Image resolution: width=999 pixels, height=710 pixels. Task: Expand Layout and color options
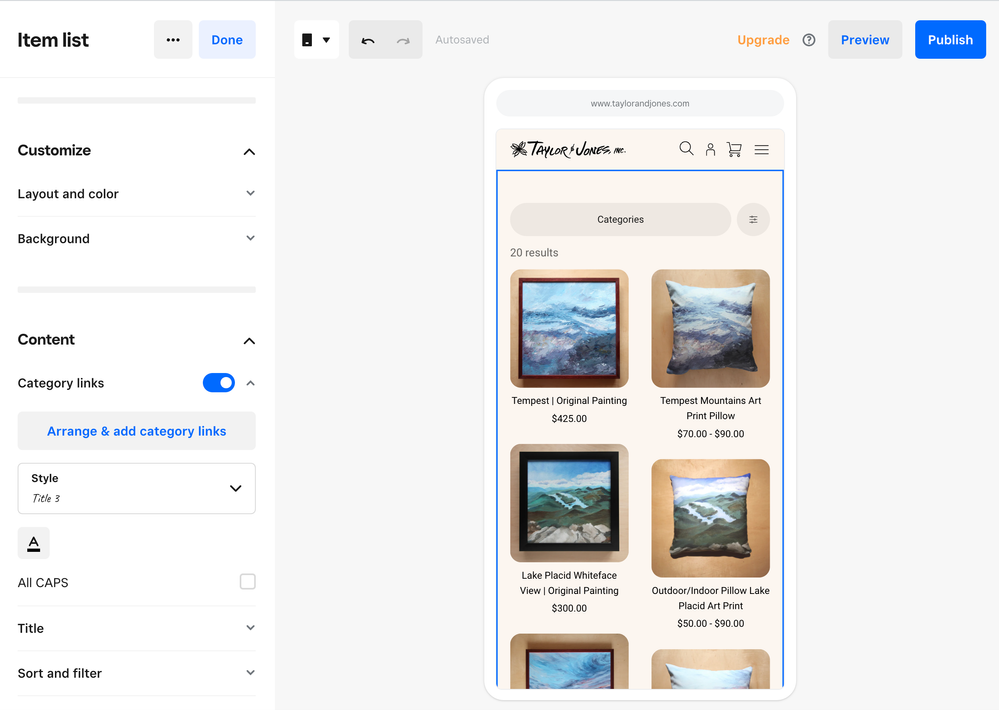[x=136, y=194]
